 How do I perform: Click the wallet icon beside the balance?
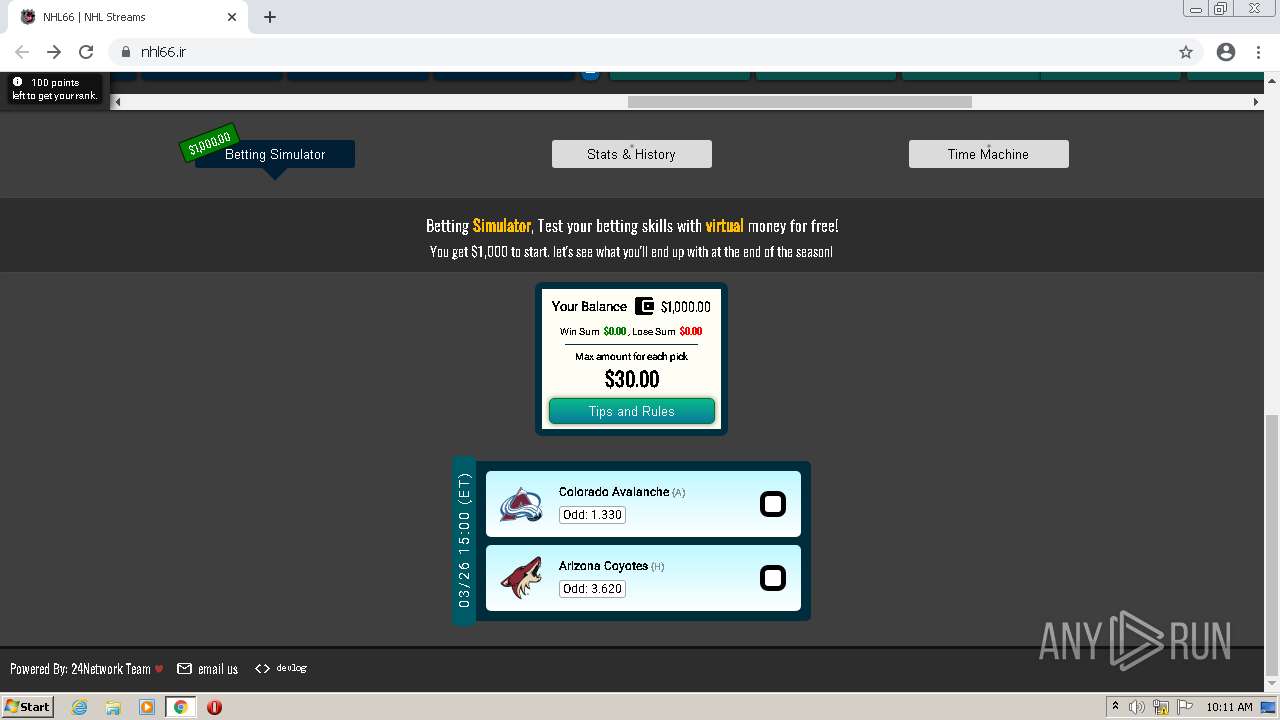645,306
